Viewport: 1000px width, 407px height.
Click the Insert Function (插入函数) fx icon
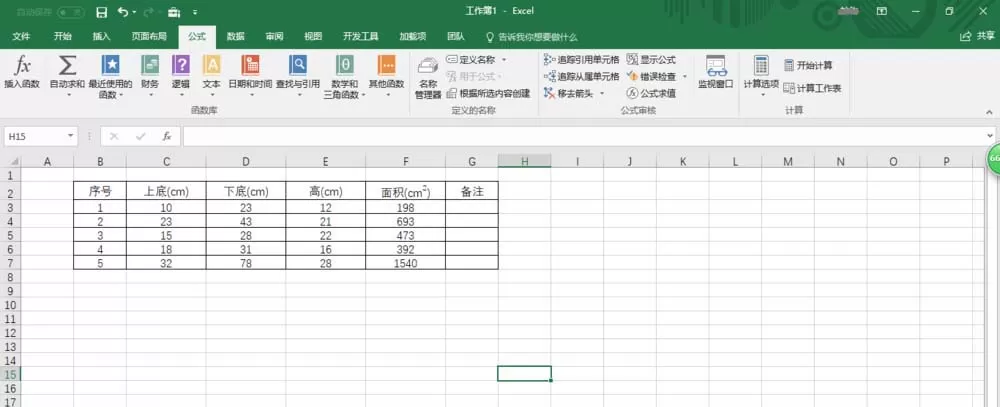[22, 66]
